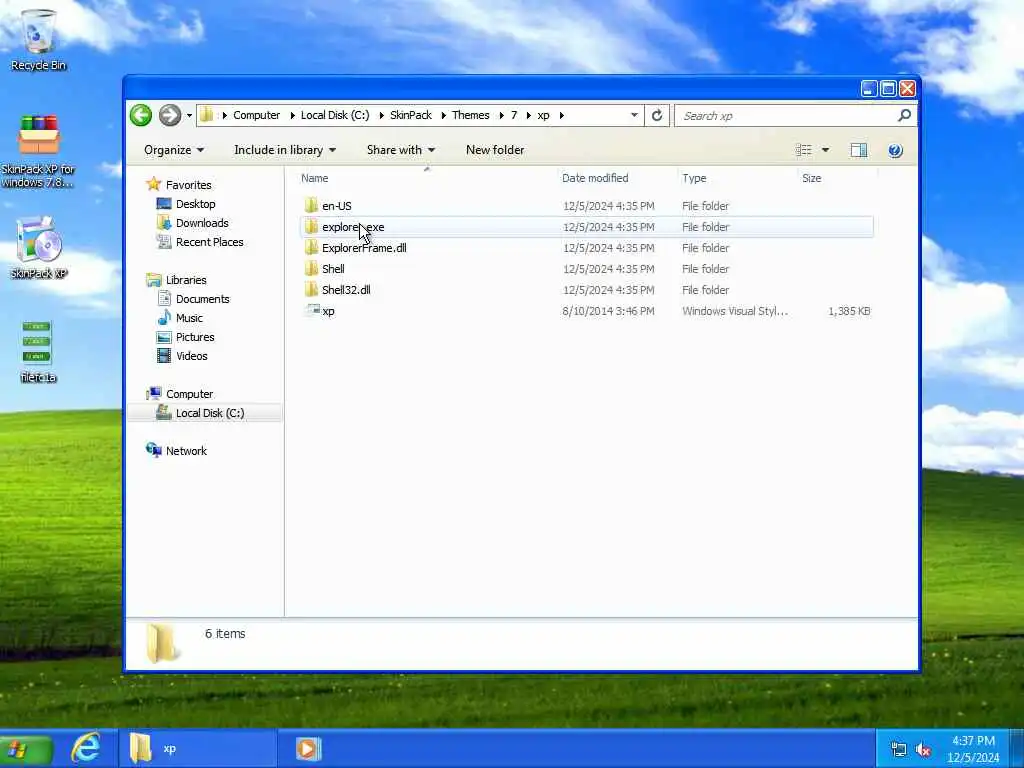The image size is (1024, 768).
Task: Select the explorer.exe folder icon
Action: (312, 227)
